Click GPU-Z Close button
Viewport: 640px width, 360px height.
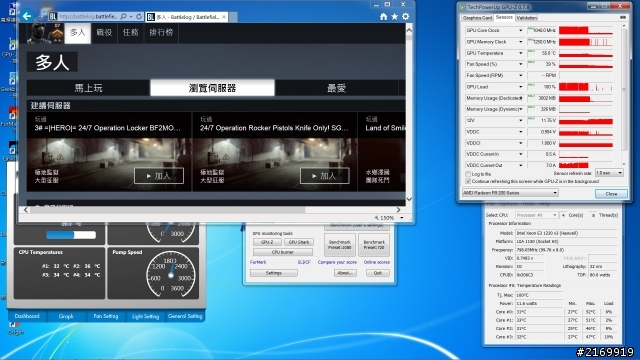[611, 194]
